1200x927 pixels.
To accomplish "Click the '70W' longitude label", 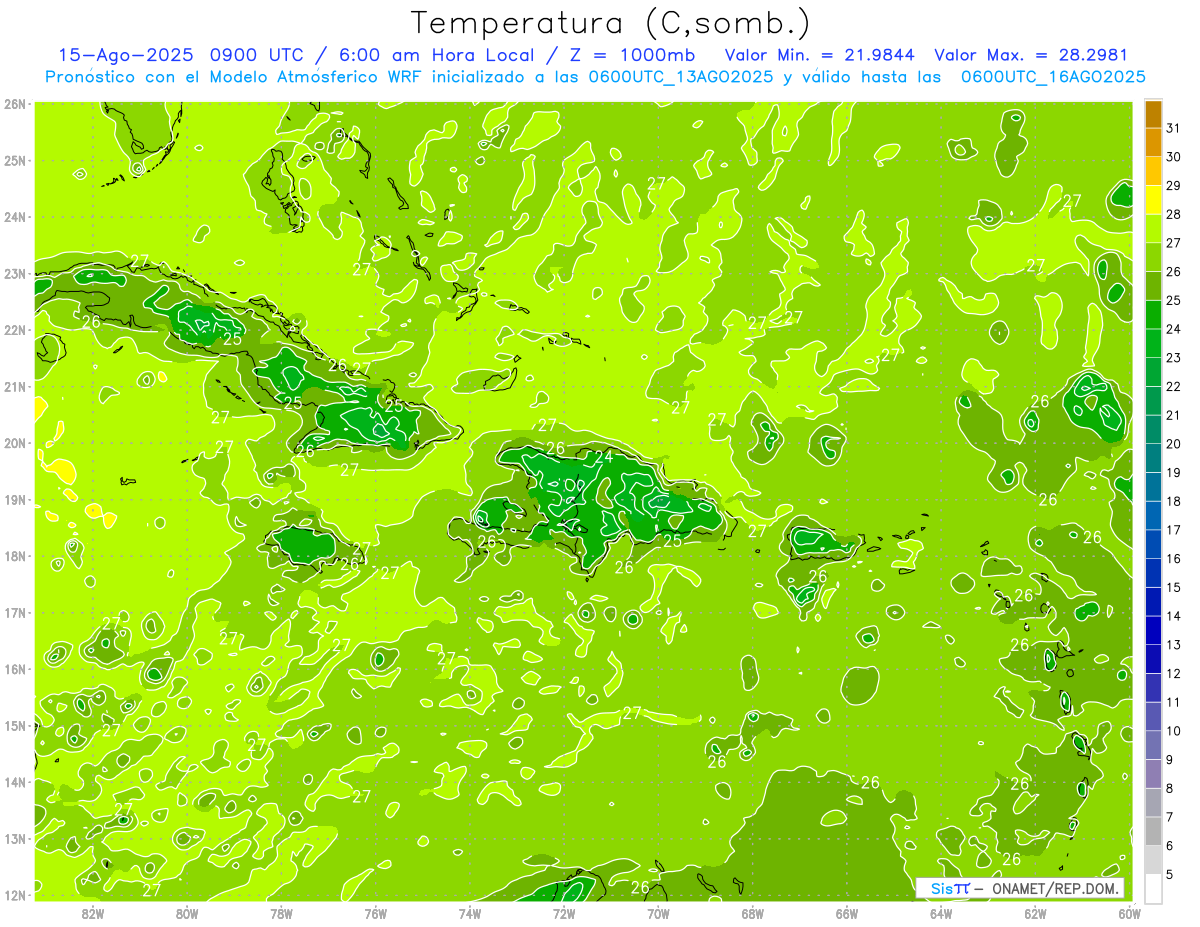I will (x=658, y=913).
